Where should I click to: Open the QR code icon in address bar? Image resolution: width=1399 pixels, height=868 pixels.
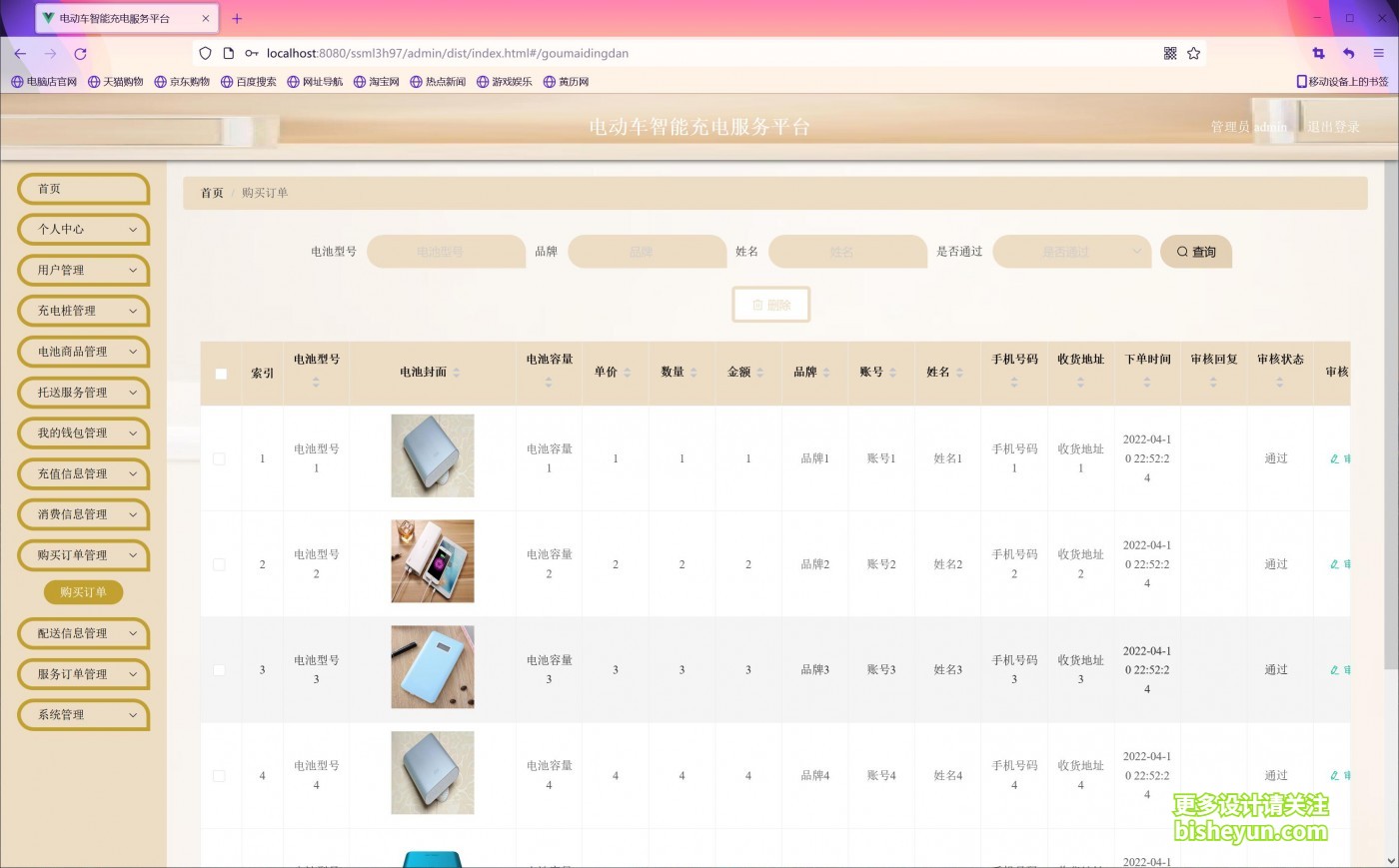click(x=1170, y=54)
